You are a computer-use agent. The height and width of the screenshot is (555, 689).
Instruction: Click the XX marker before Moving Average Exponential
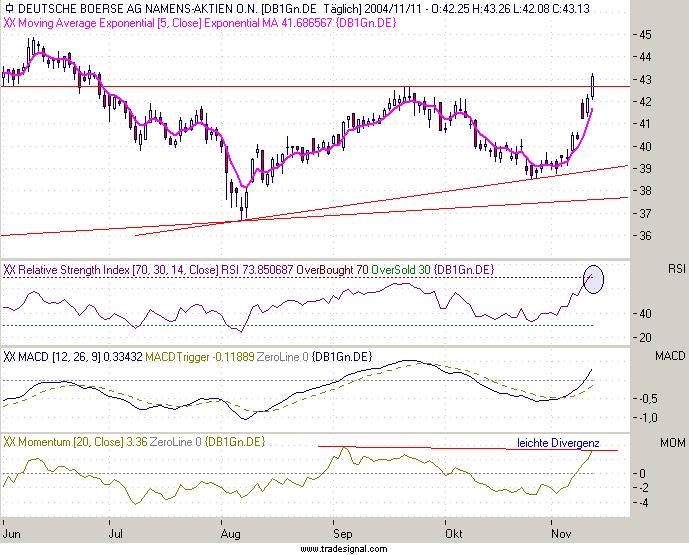point(9,22)
